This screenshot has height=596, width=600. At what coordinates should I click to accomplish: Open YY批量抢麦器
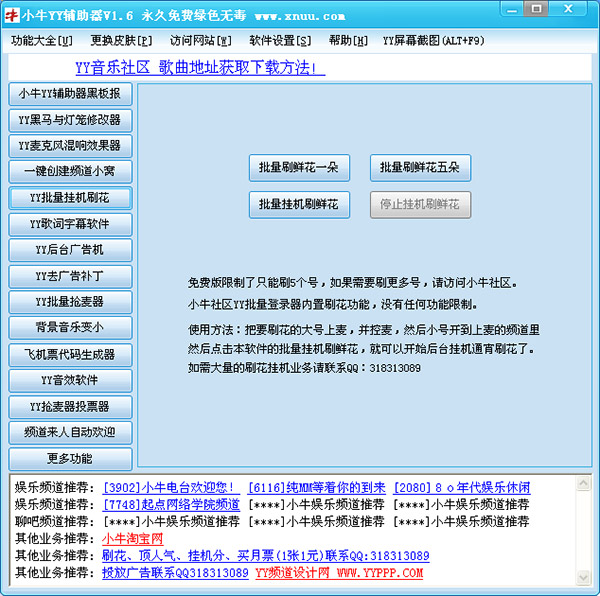pyautogui.click(x=70, y=302)
